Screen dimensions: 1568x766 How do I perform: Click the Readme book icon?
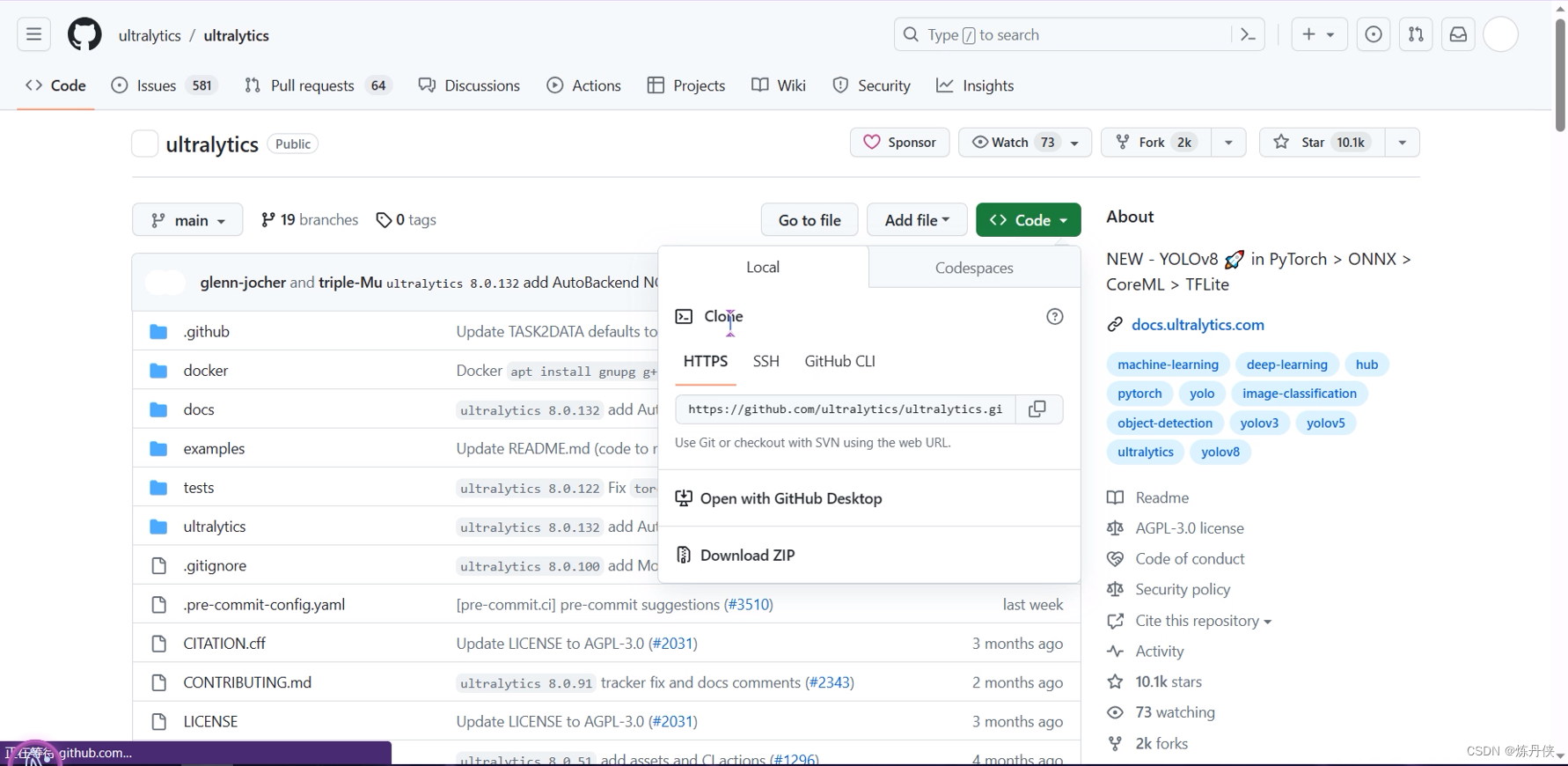[1115, 497]
